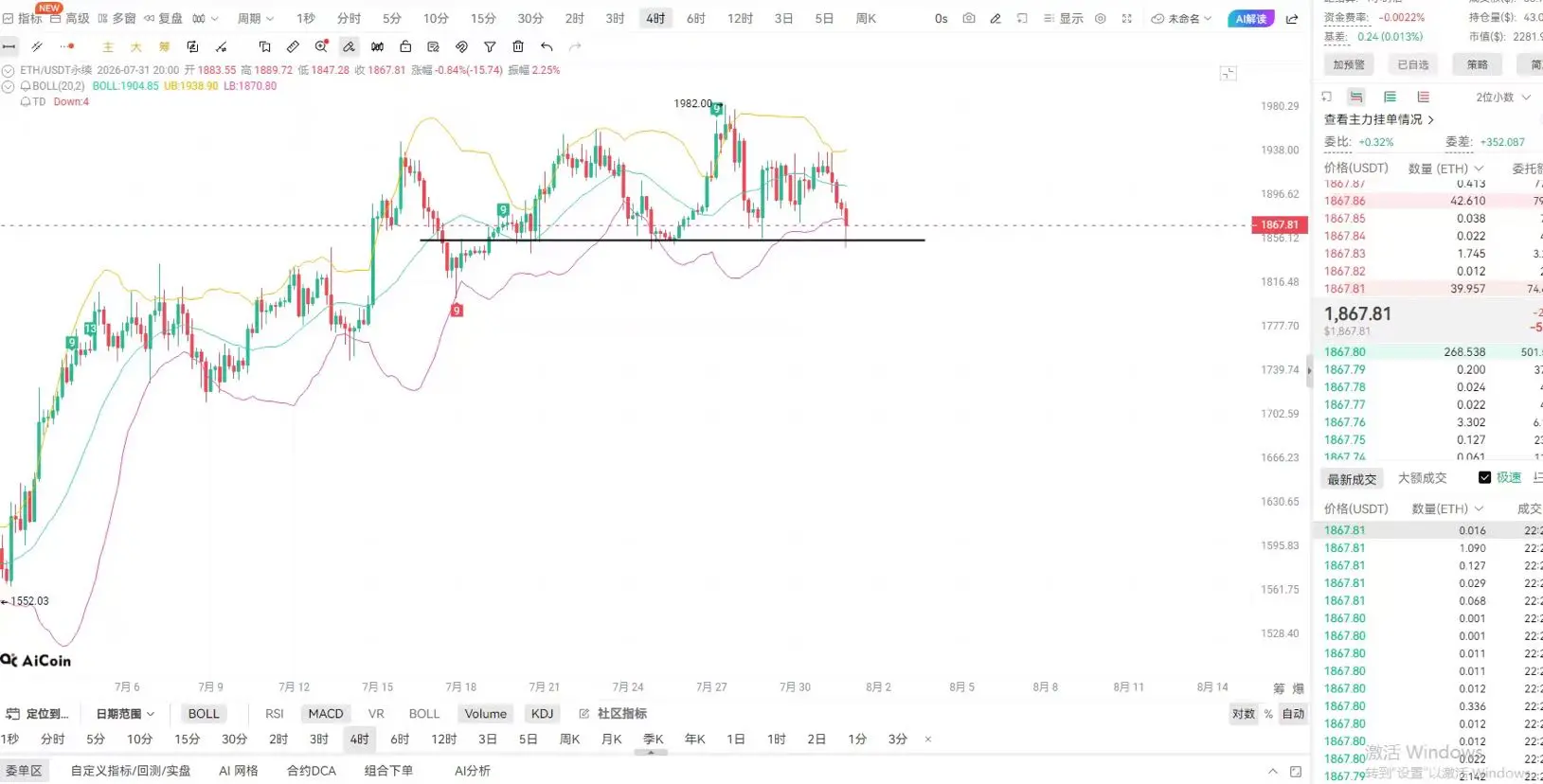Screen dimensions: 1543x784
Task: Collapse the ETH/USDT永续 info row
Action: (x=9, y=70)
